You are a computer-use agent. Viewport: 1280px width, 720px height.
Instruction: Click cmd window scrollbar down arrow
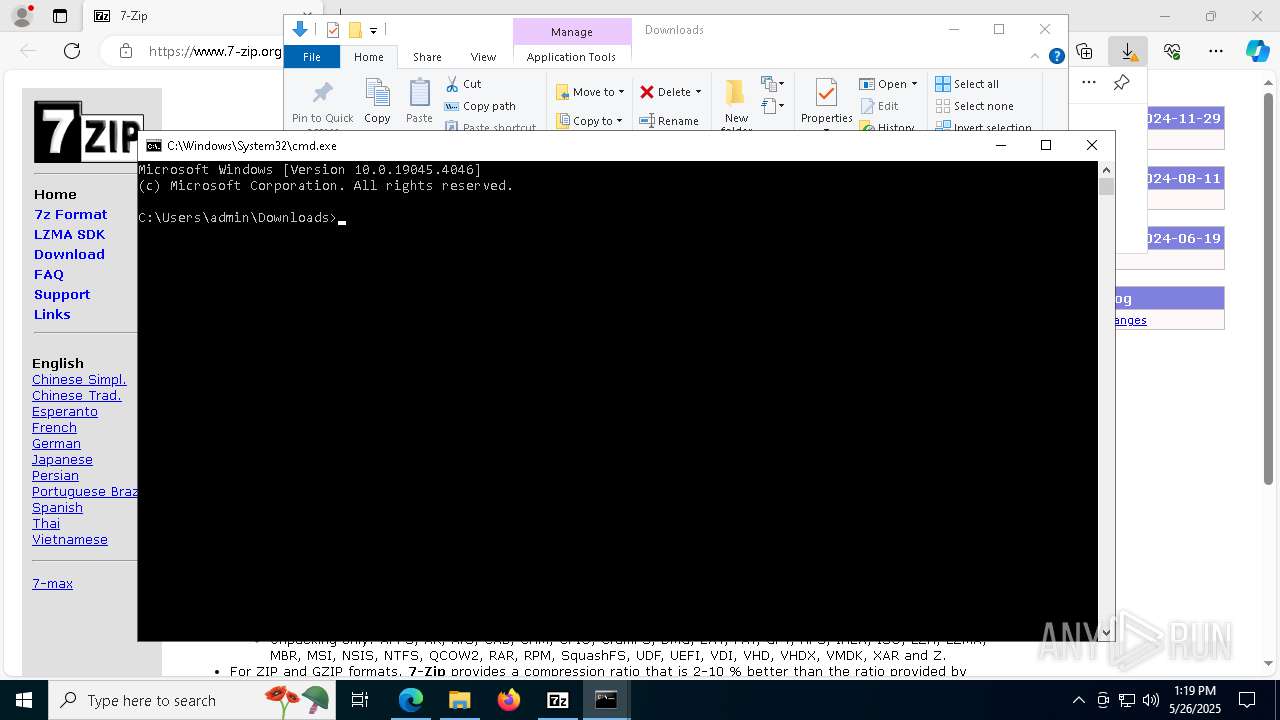click(1106, 633)
